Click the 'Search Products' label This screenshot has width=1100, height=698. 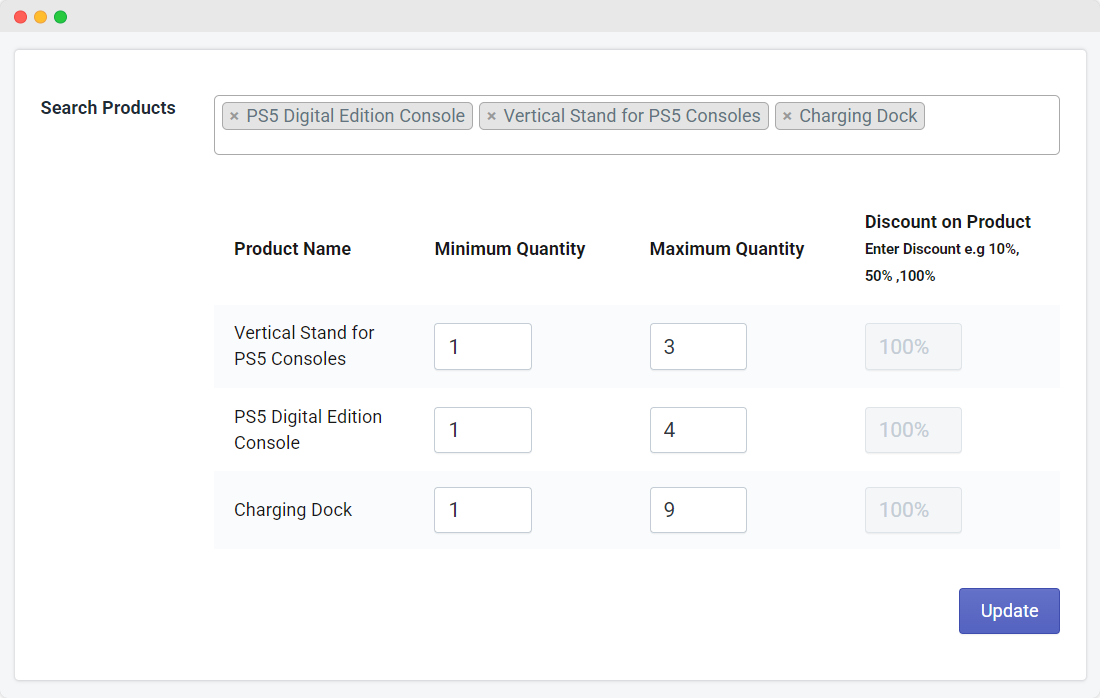click(108, 108)
